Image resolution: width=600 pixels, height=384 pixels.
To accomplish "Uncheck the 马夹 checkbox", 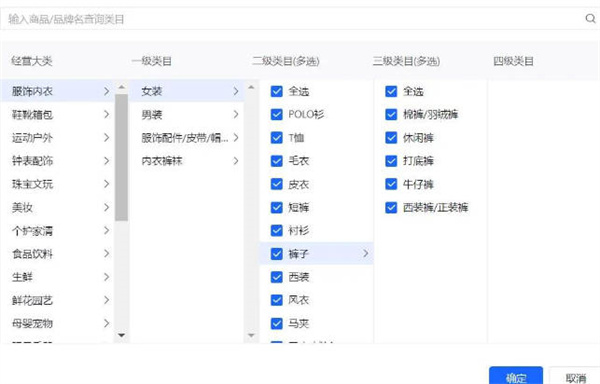I will [276, 324].
